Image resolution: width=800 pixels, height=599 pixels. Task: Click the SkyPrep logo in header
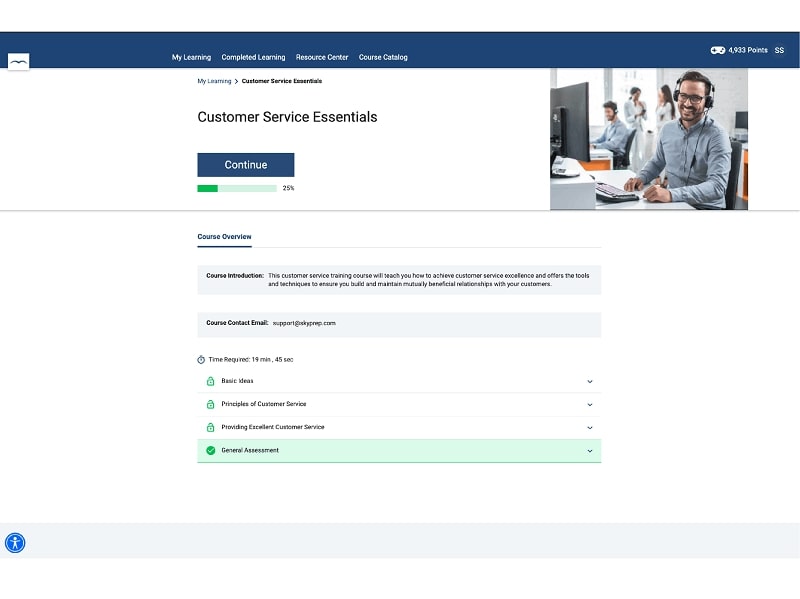pos(18,62)
